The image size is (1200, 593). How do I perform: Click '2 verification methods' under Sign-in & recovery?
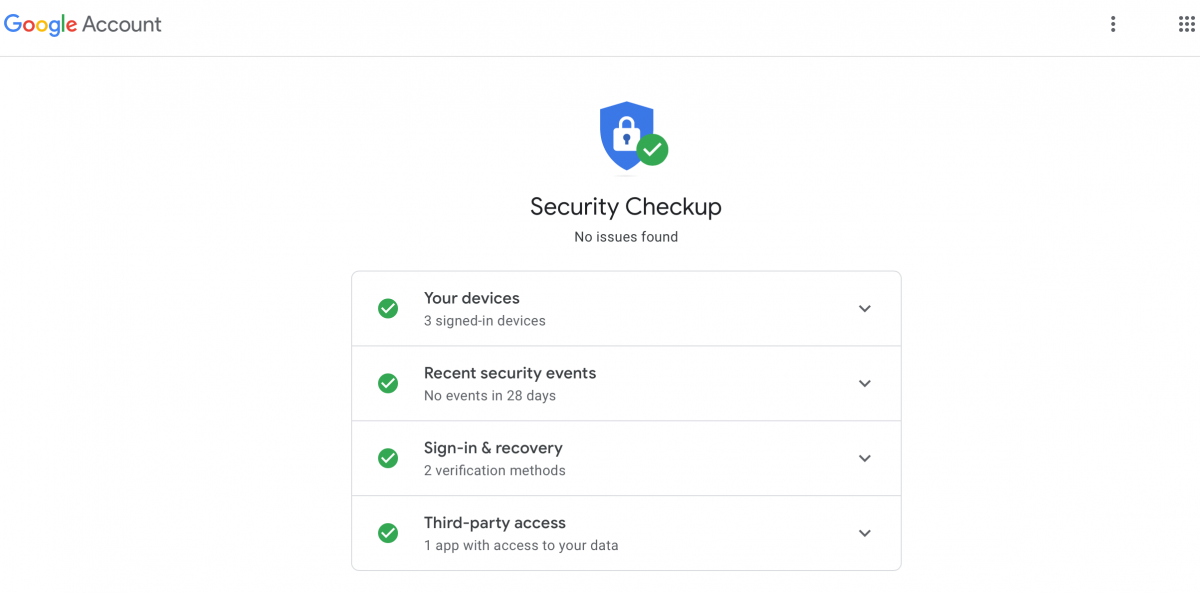[494, 470]
